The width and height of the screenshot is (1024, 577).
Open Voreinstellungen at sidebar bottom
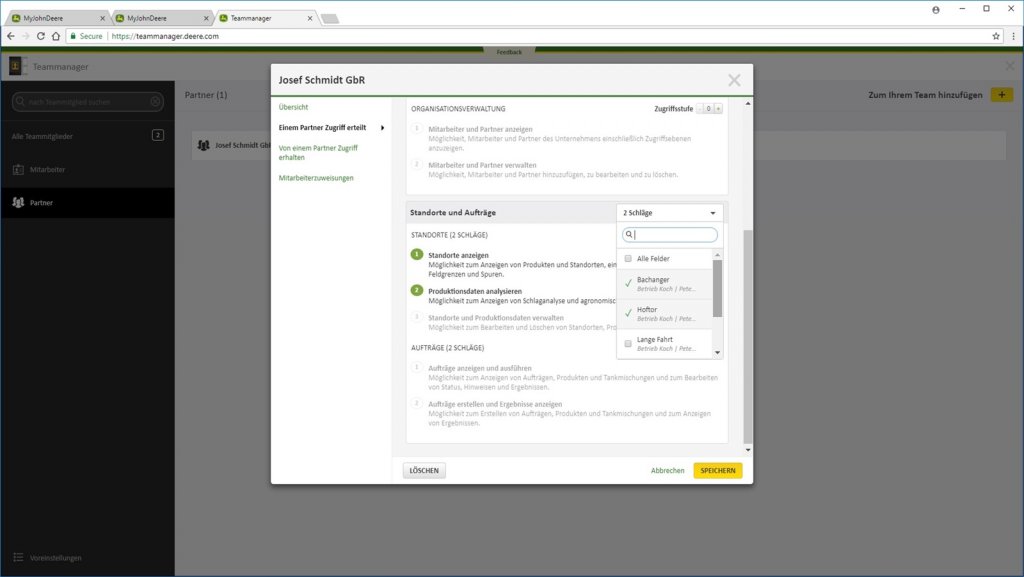coord(56,558)
